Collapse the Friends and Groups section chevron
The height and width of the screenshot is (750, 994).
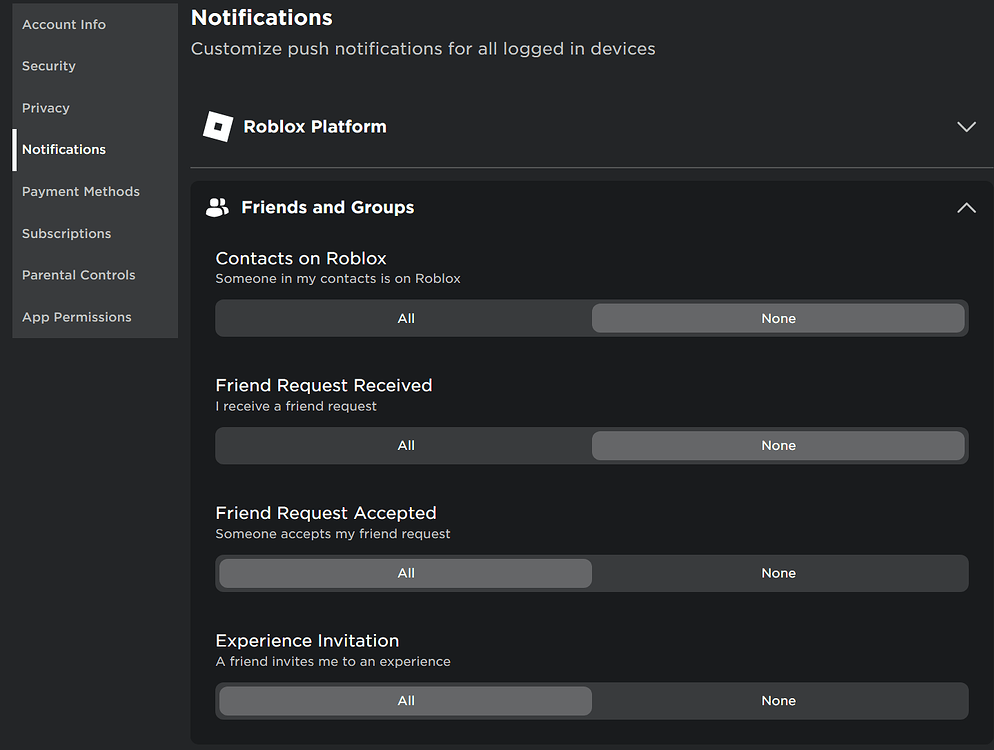tap(966, 207)
